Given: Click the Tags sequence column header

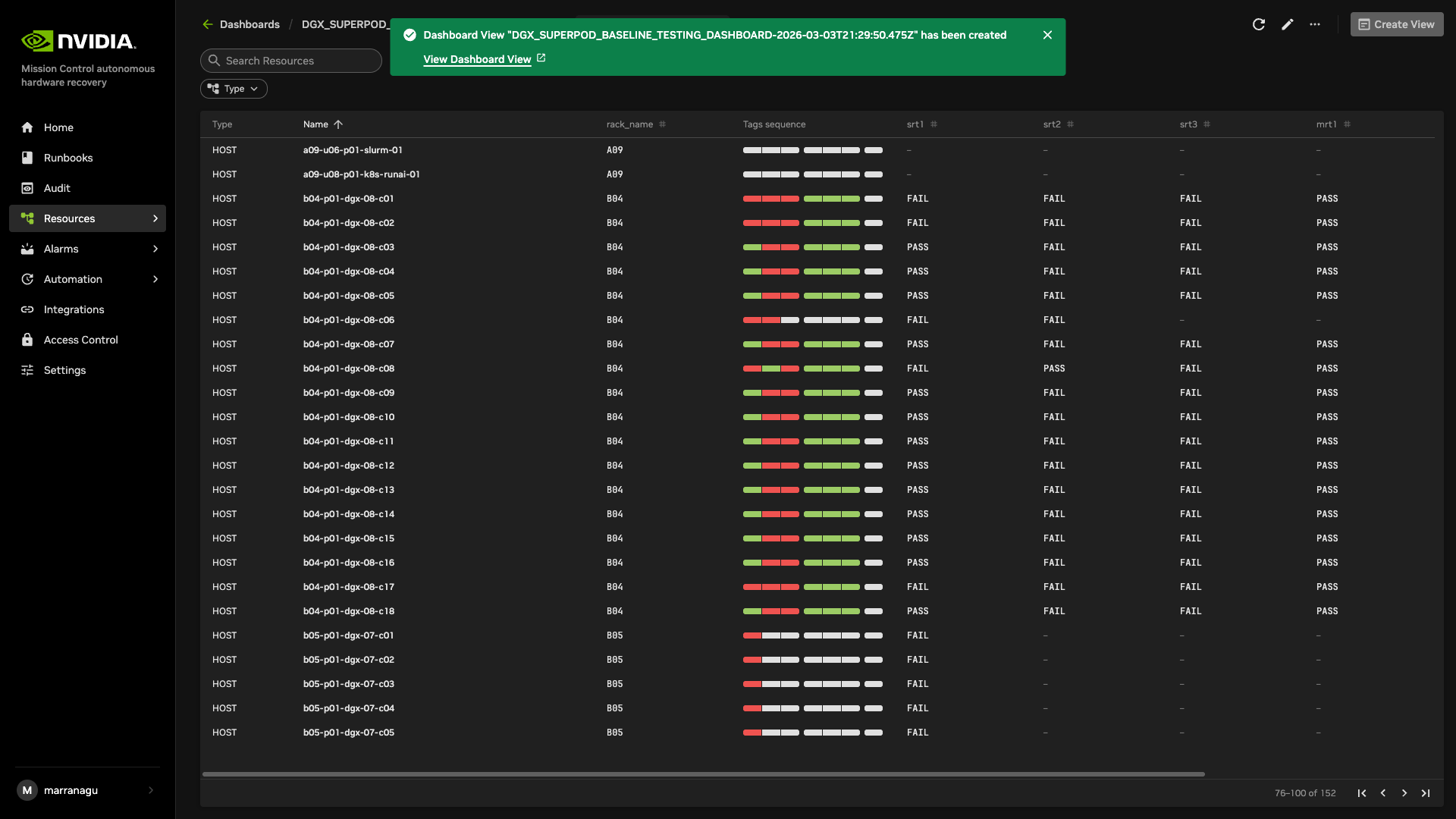Looking at the screenshot, I should (x=774, y=124).
